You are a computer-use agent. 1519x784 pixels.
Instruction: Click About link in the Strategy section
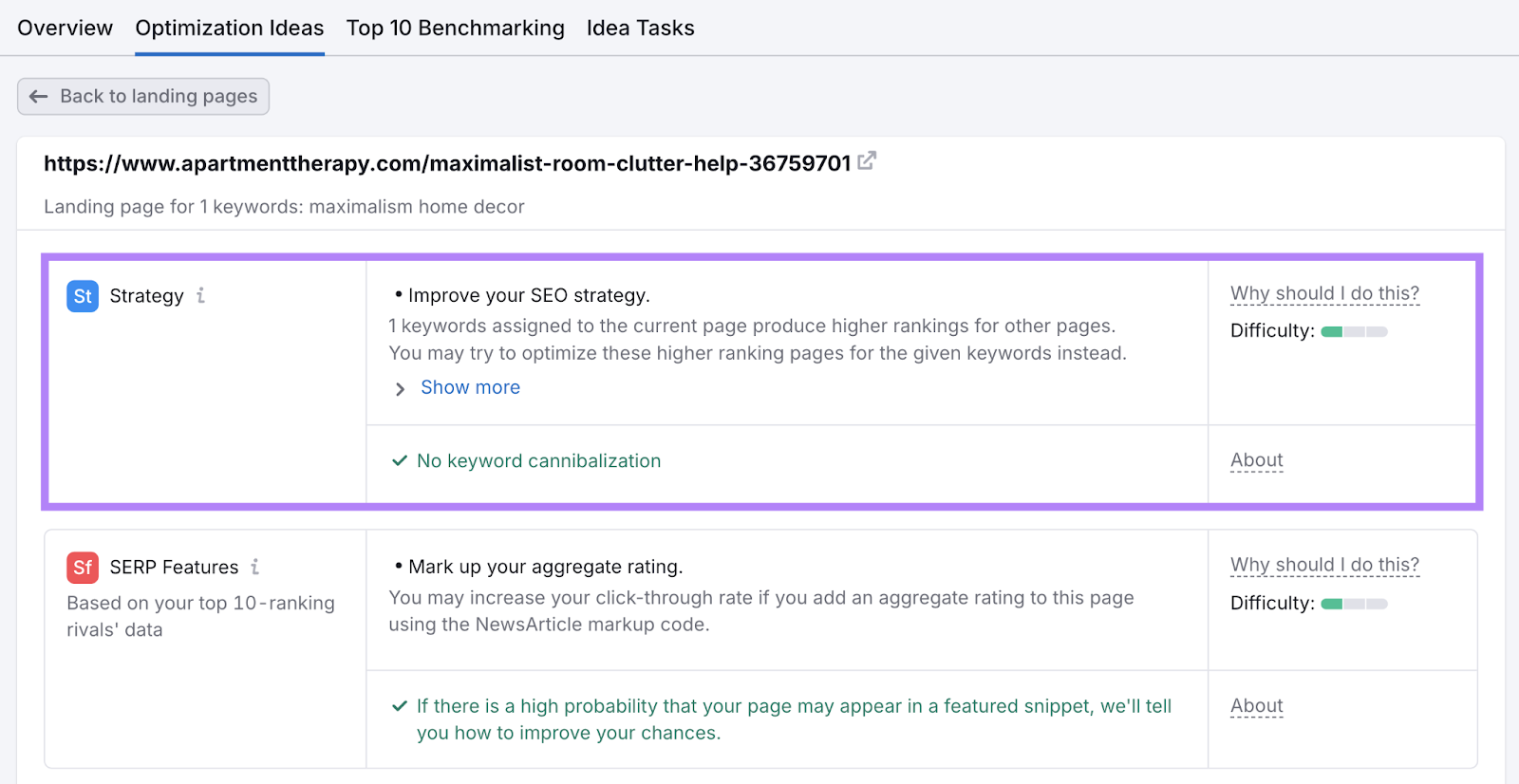[1256, 460]
